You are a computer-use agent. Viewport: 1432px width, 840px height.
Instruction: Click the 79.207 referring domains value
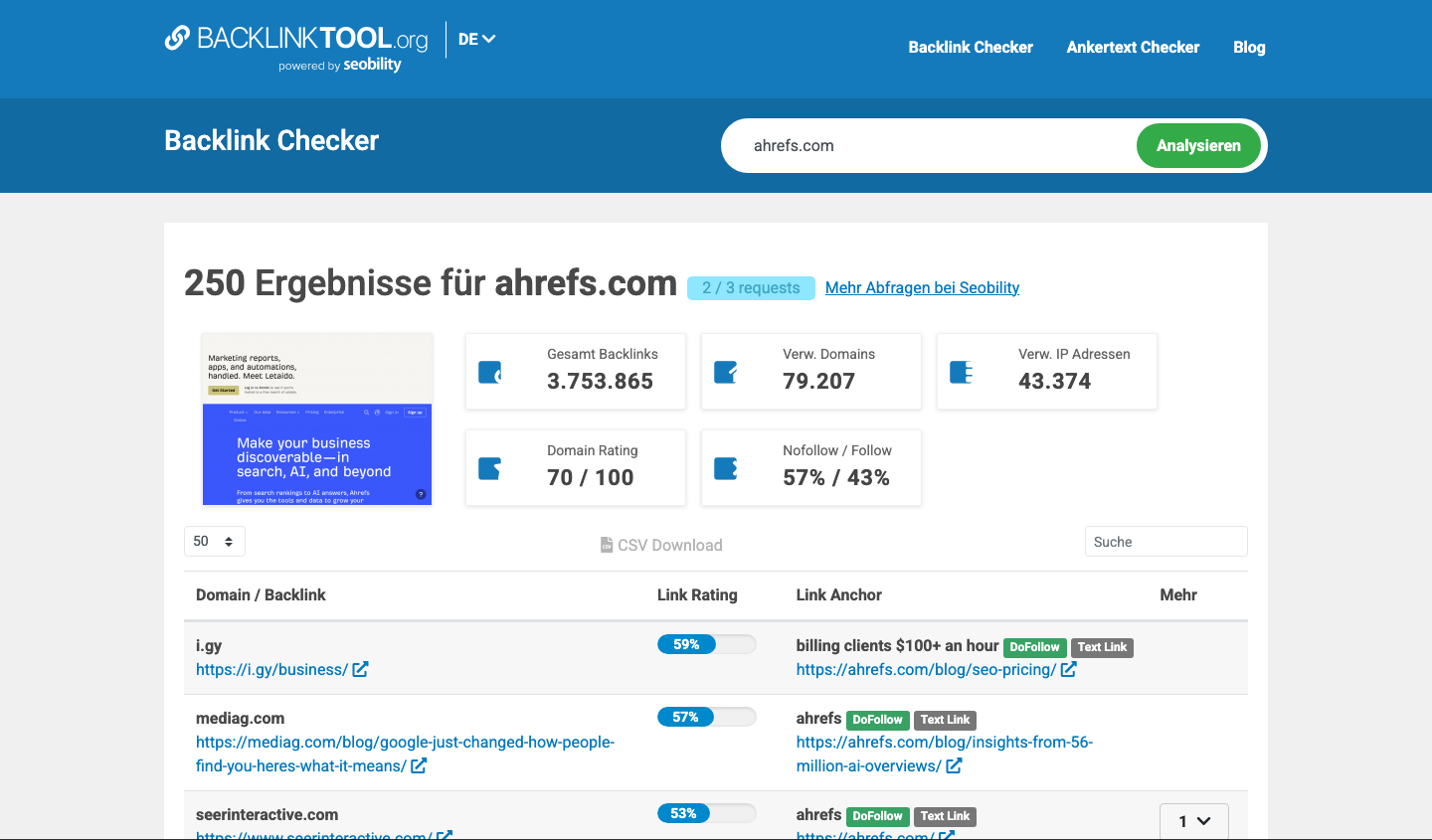click(x=818, y=381)
